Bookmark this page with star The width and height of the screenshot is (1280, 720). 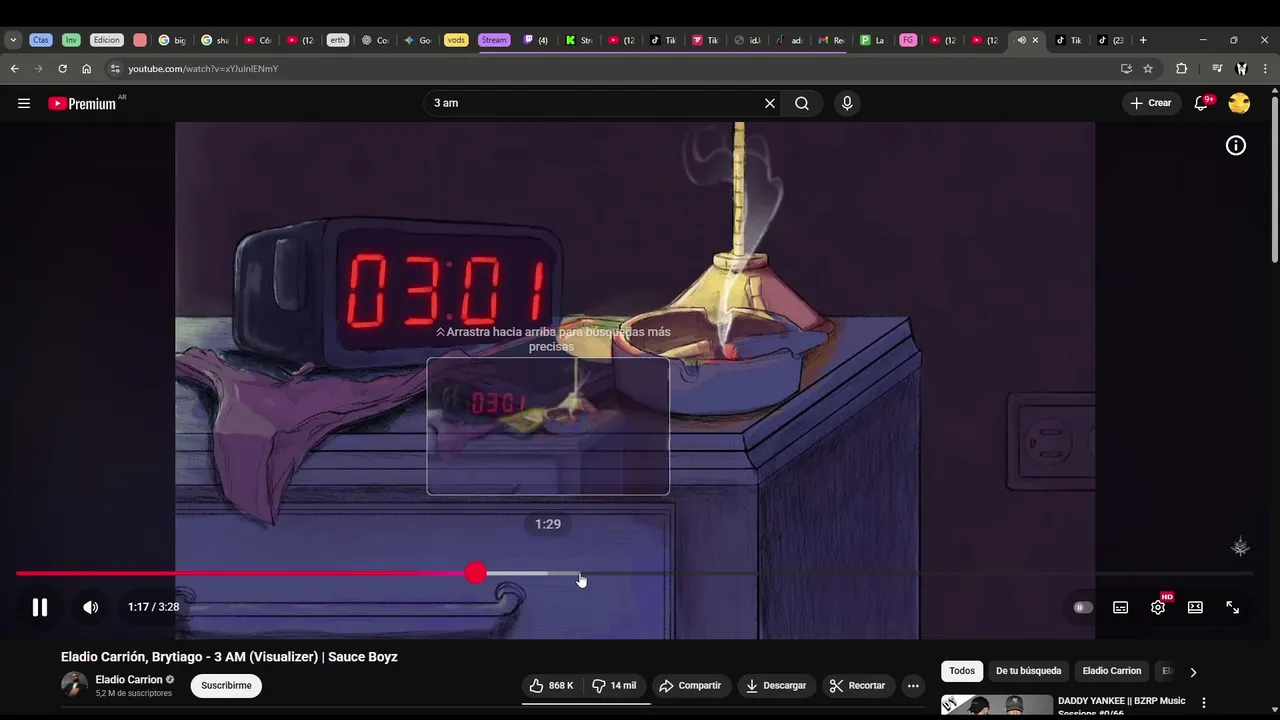[1148, 69]
